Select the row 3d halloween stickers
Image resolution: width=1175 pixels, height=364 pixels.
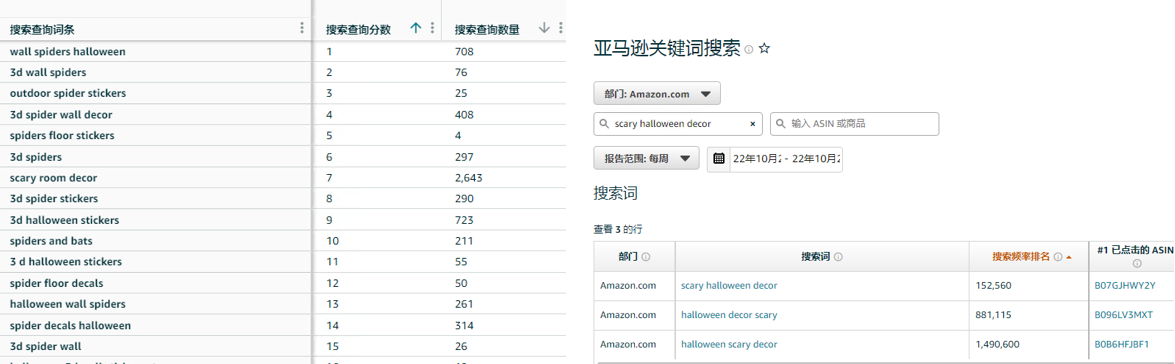pyautogui.click(x=283, y=220)
